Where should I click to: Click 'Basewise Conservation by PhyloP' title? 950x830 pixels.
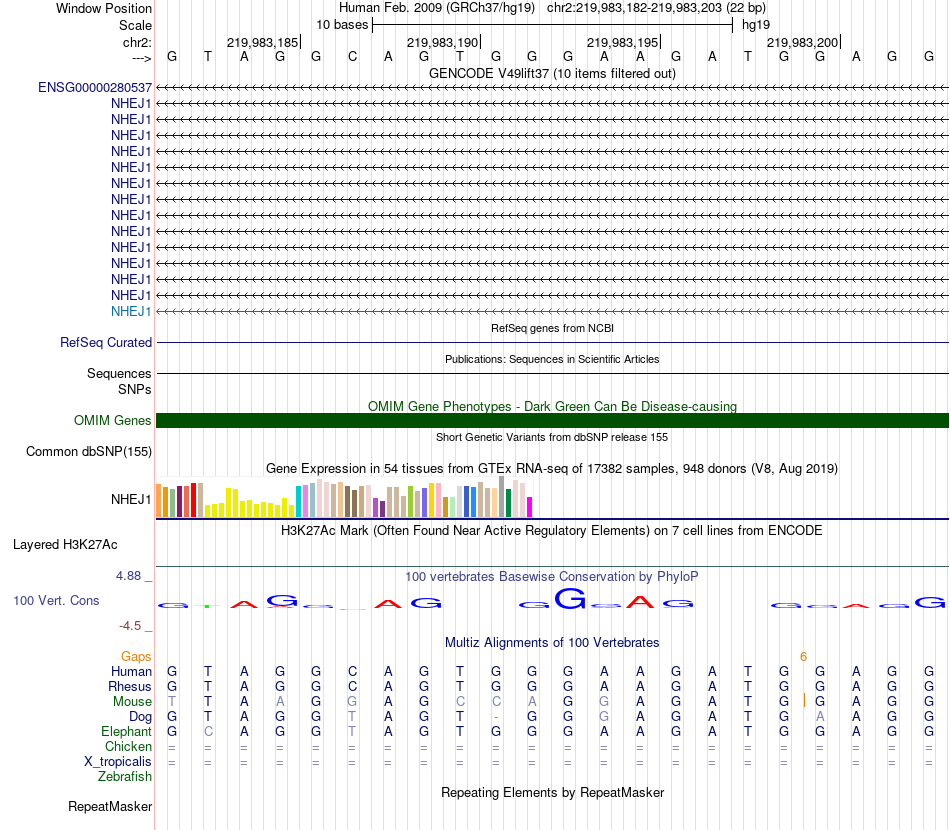click(x=552, y=576)
